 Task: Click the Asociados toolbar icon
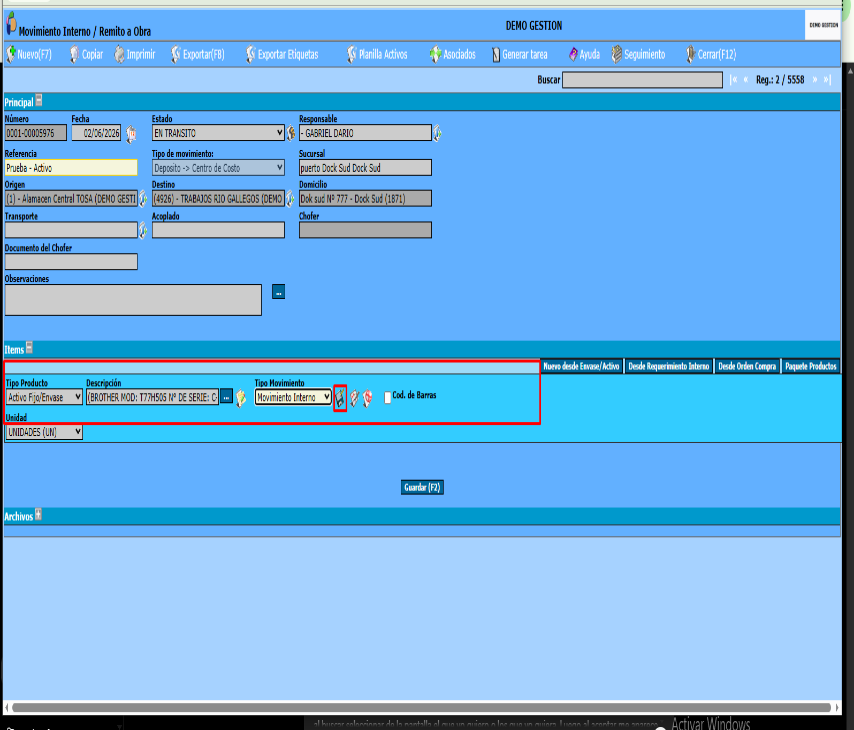tap(435, 54)
